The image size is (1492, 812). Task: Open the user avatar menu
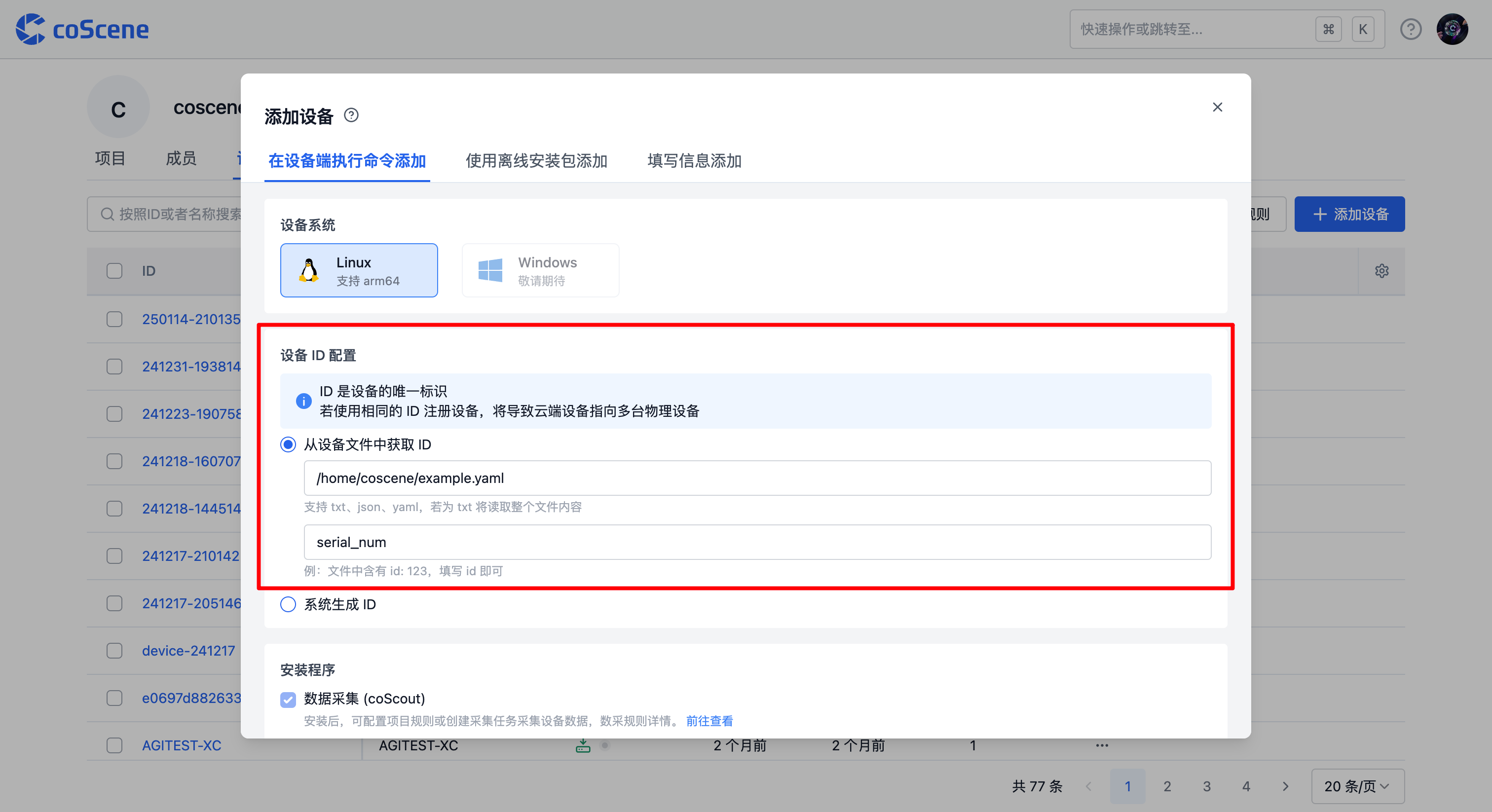pos(1452,29)
